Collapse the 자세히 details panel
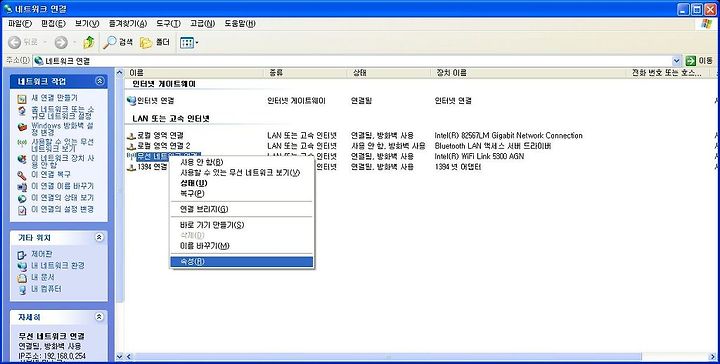Screen dimensions: 720x364 (99, 317)
